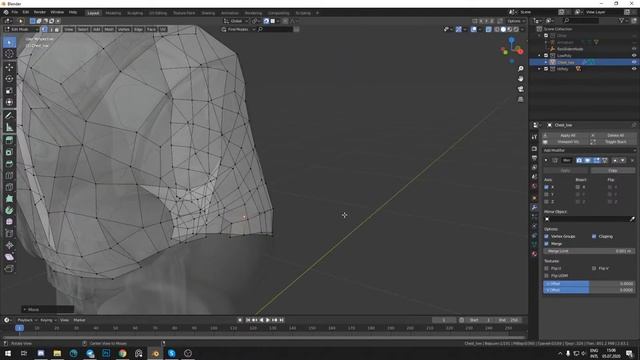Click the Merge Limit value field

(x=589, y=251)
